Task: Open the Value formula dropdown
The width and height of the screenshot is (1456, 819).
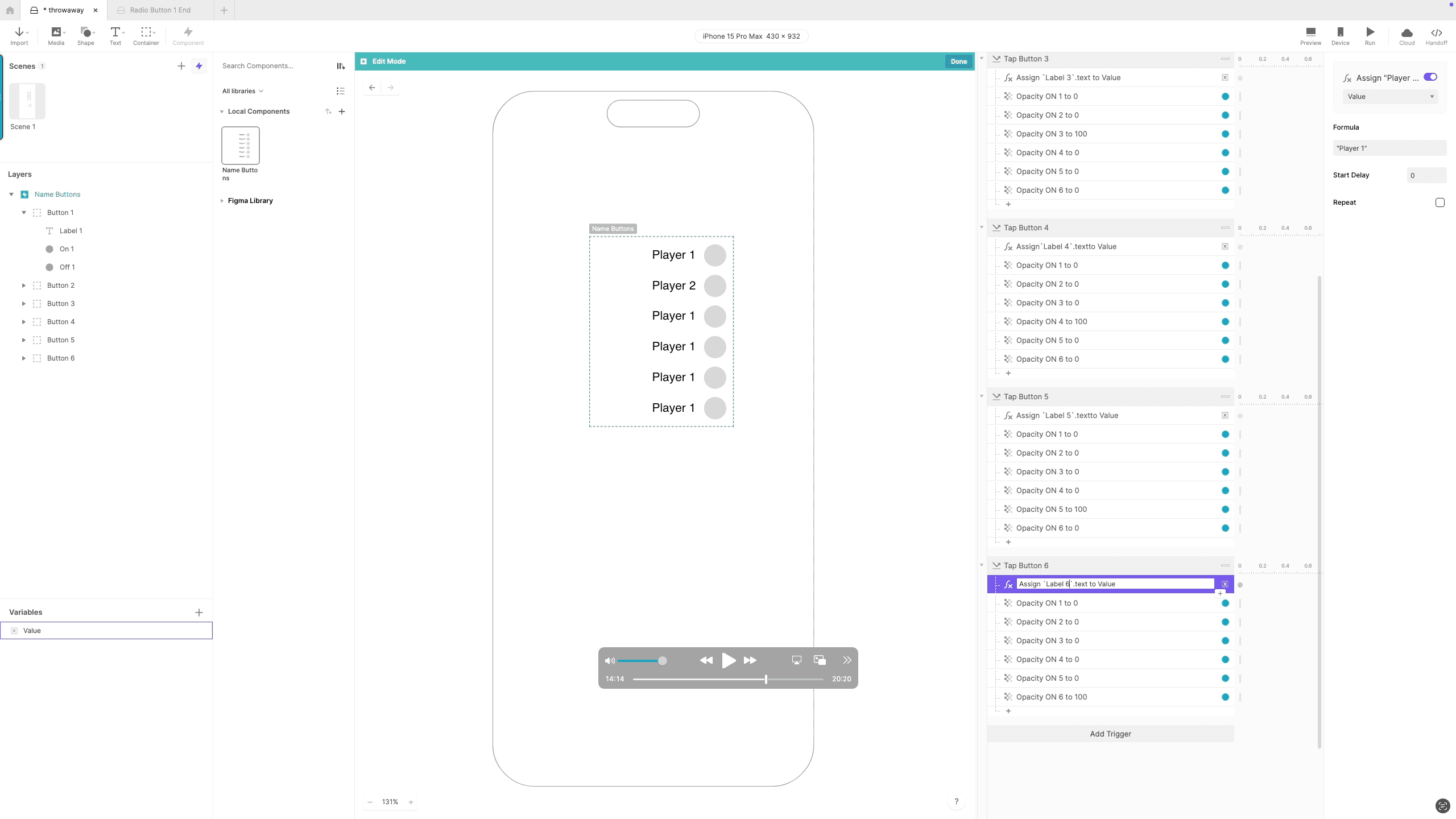Action: point(1390,96)
